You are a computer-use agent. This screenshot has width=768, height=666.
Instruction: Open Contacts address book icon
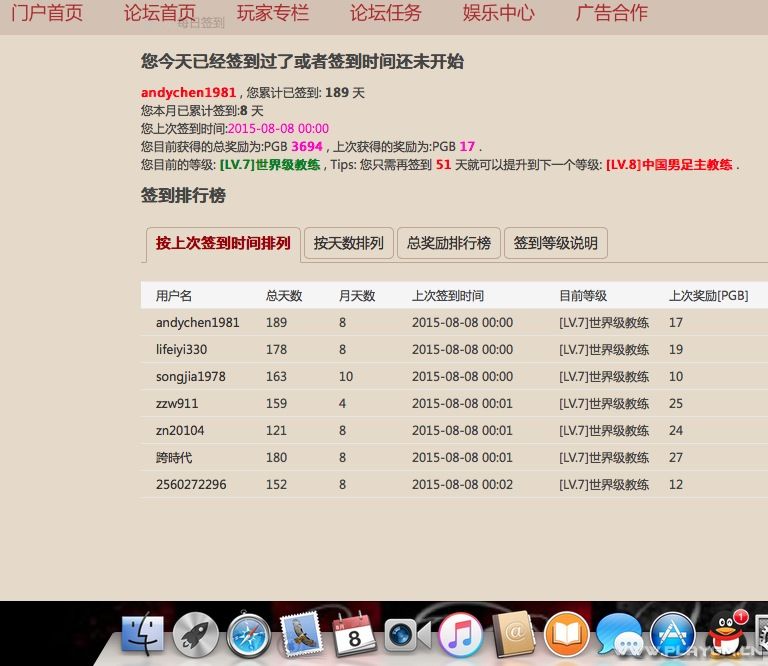tap(514, 635)
